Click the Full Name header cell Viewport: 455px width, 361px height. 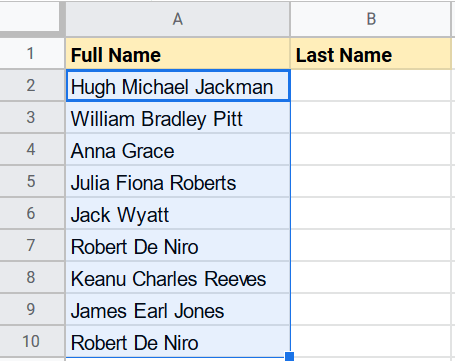tap(178, 53)
